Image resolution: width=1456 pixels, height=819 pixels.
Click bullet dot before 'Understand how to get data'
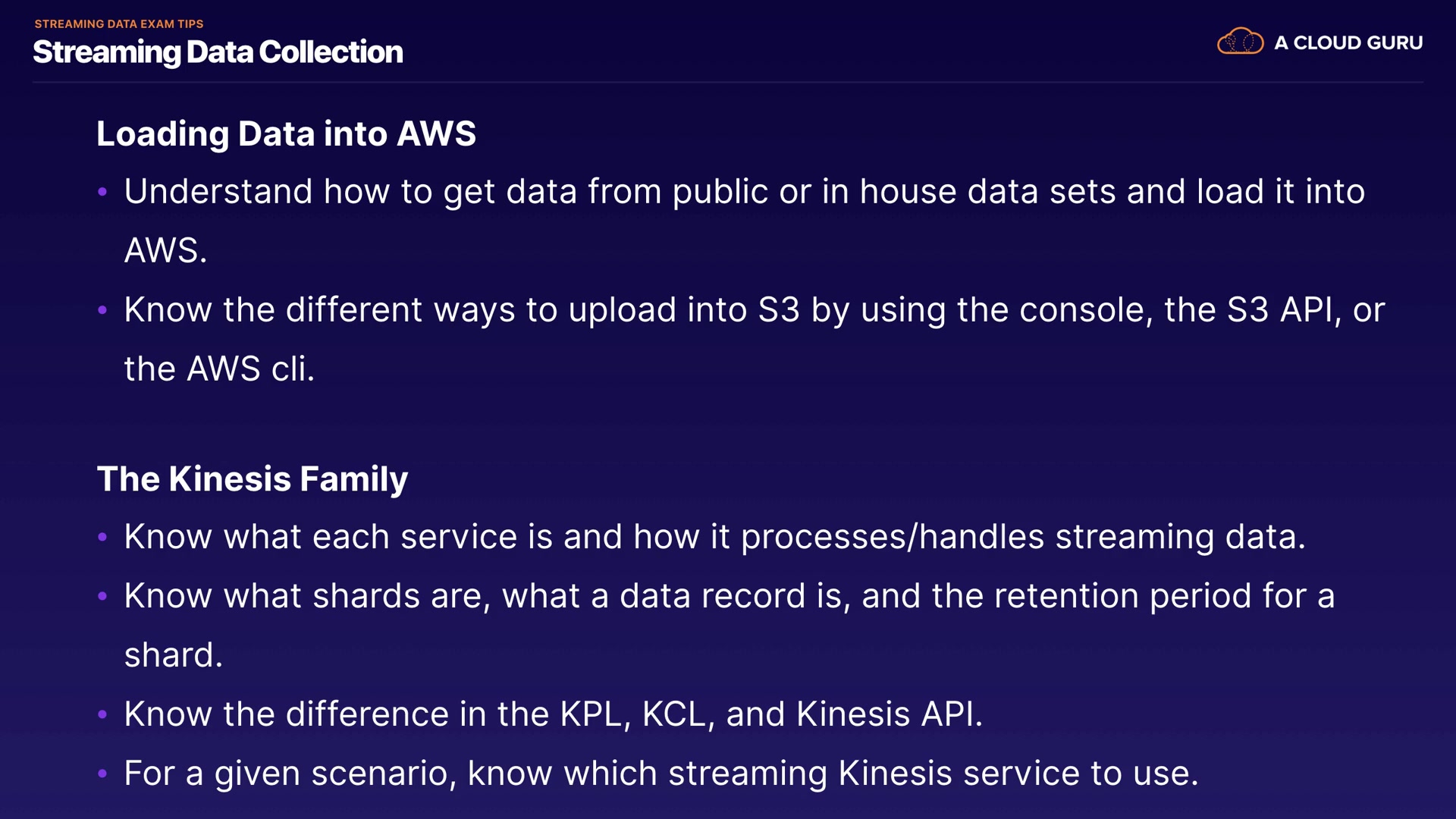[x=102, y=192]
